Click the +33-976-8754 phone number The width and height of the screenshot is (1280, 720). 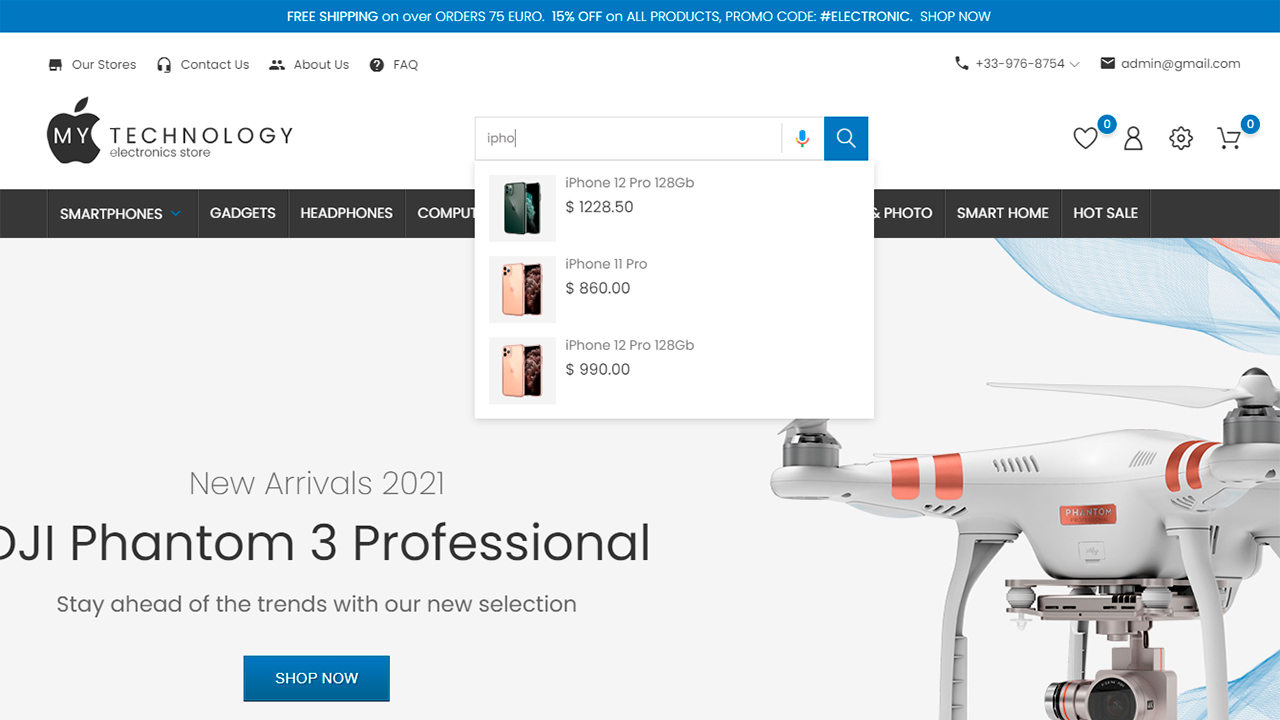(x=1020, y=63)
